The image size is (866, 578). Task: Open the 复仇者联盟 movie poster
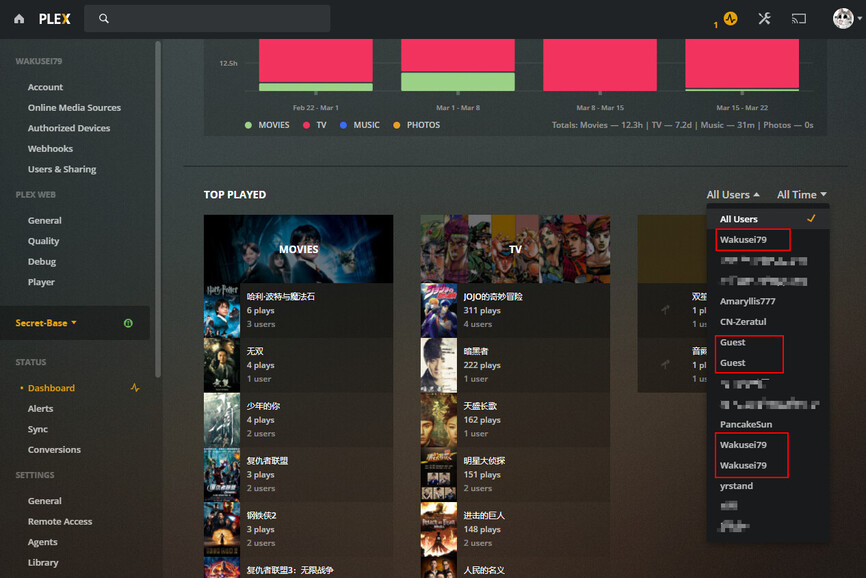click(222, 474)
